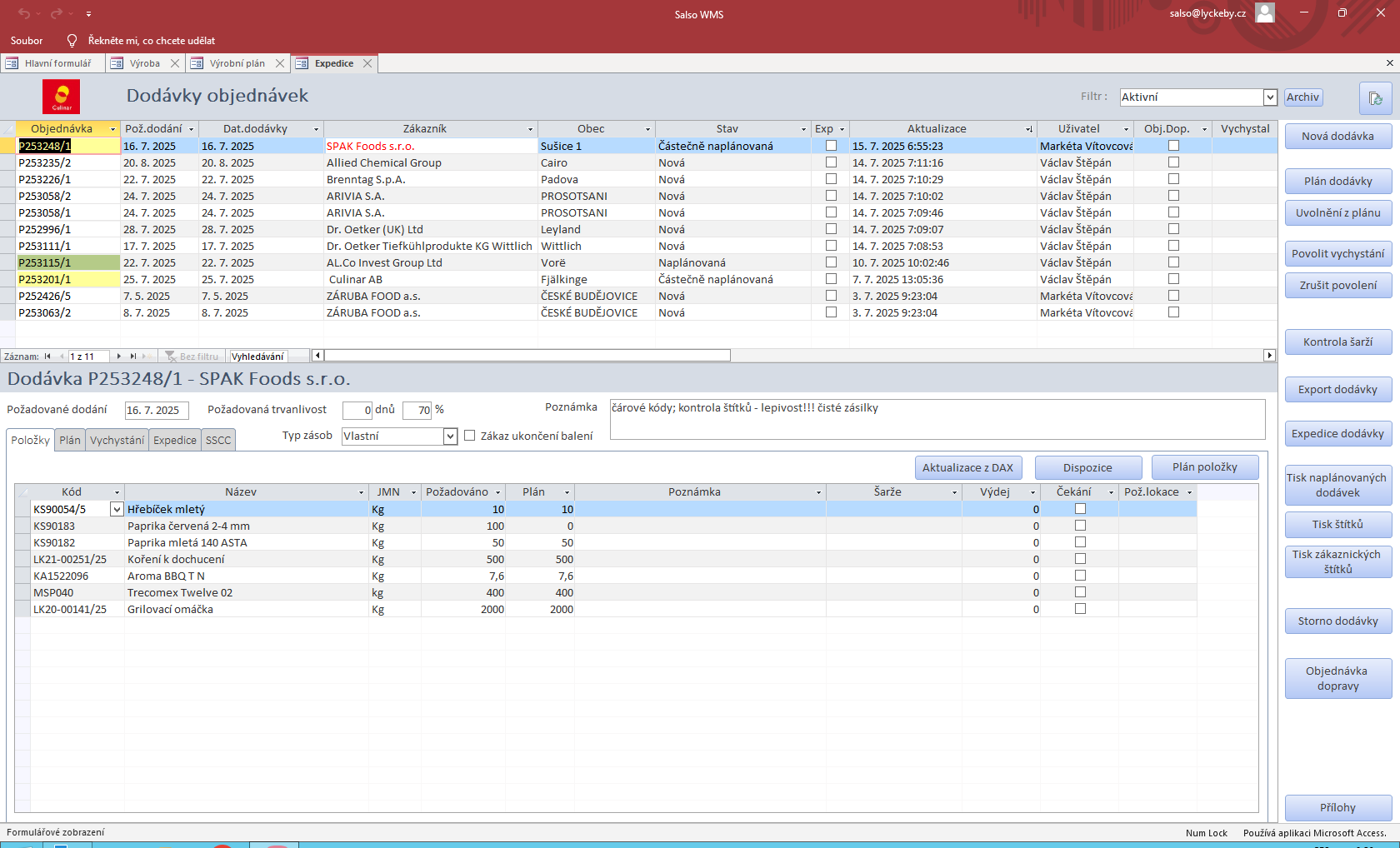Click the horizontal scrollbar of orders grid
This screenshot has width=1400, height=848.
click(x=527, y=356)
